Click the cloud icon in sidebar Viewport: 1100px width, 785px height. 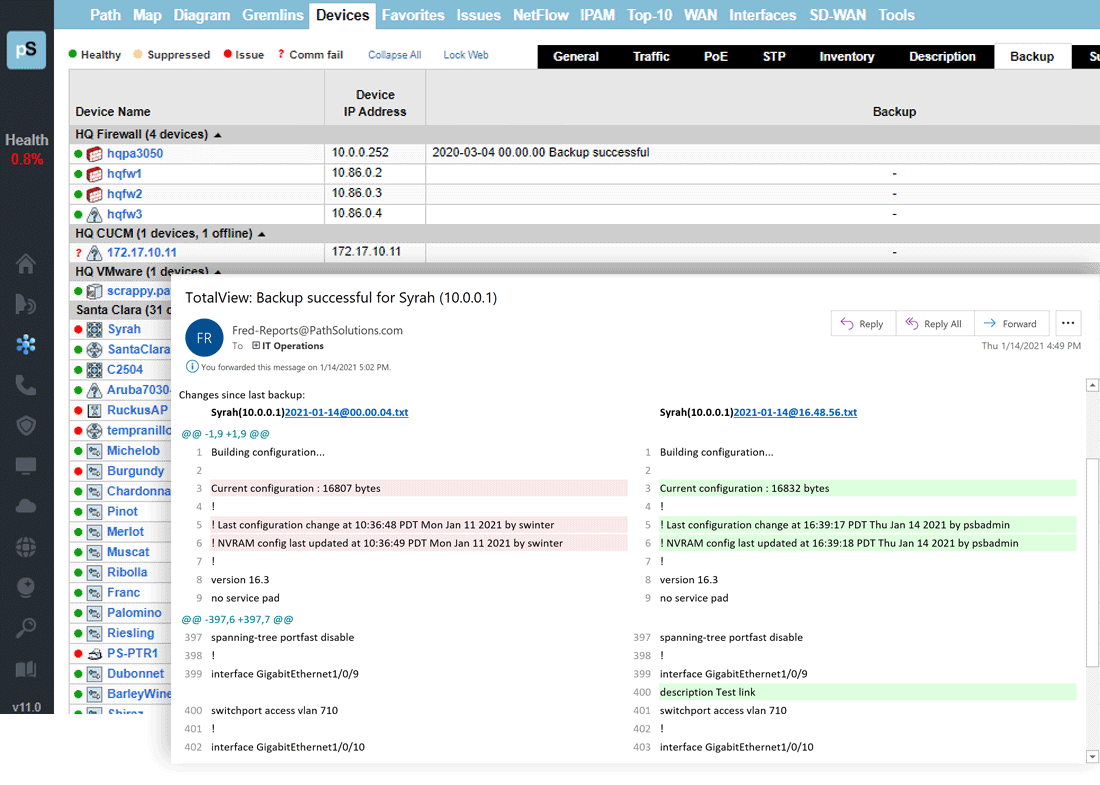click(26, 506)
